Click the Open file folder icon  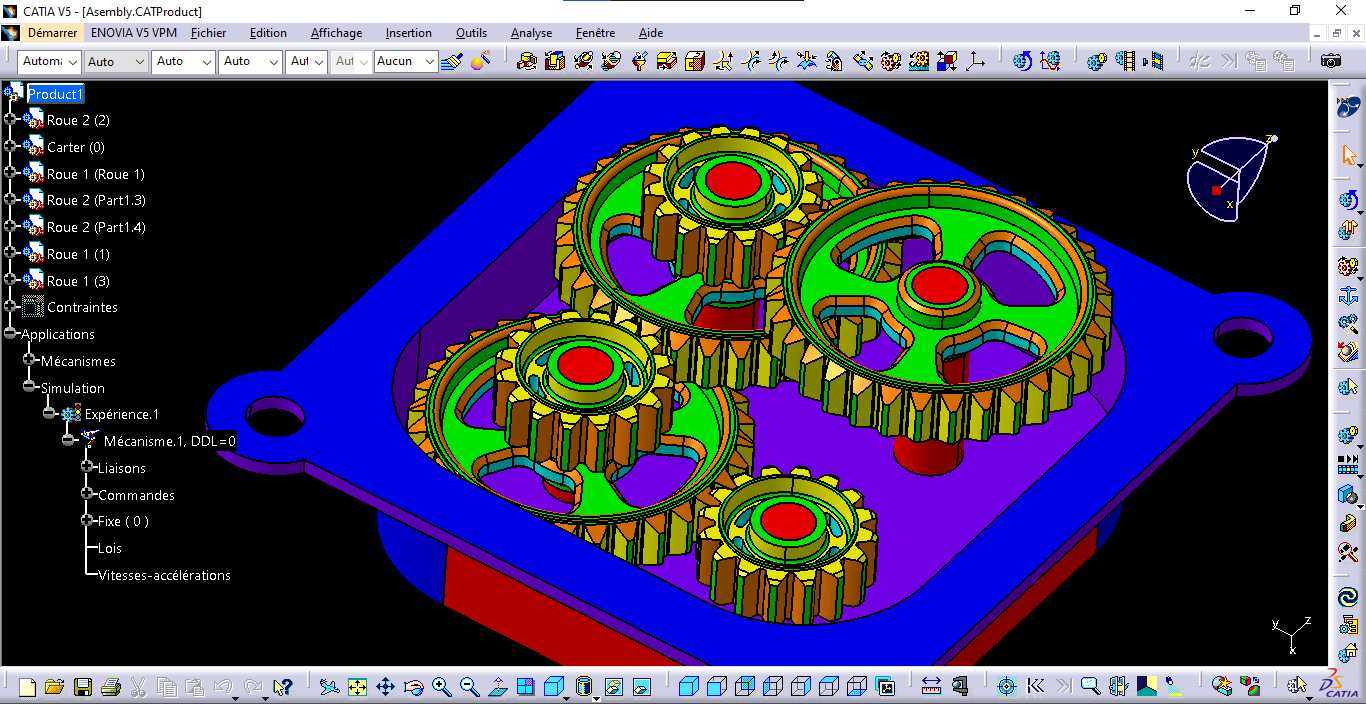(x=54, y=687)
